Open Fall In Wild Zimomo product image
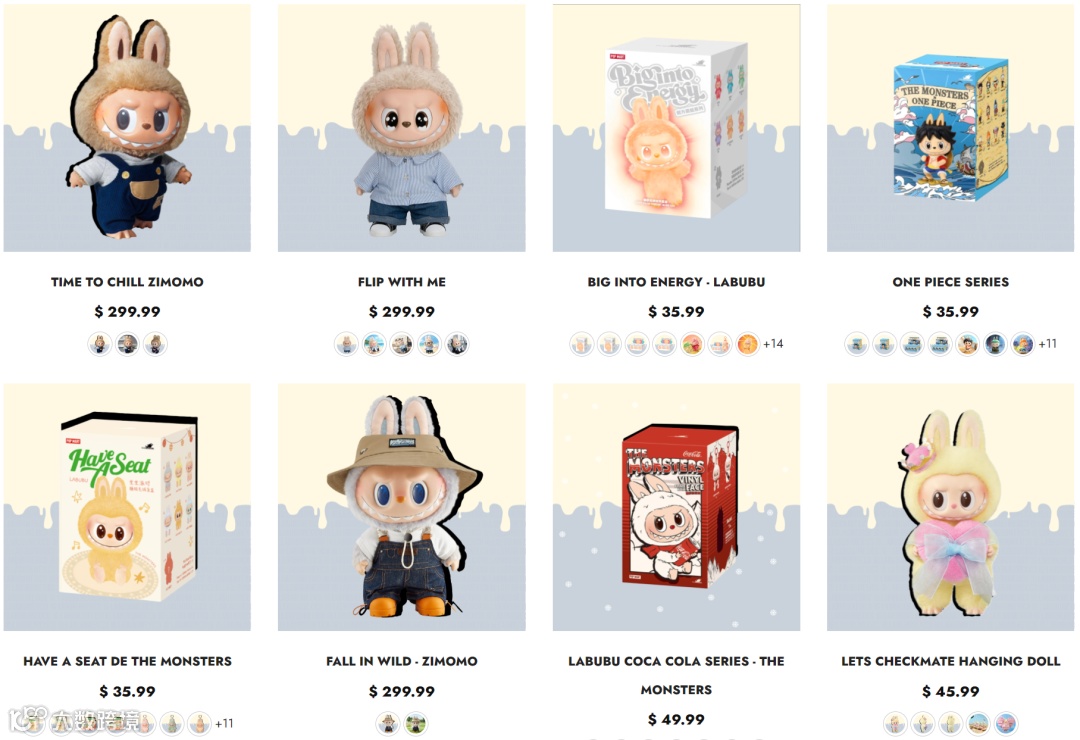1080x740 pixels. click(x=402, y=507)
